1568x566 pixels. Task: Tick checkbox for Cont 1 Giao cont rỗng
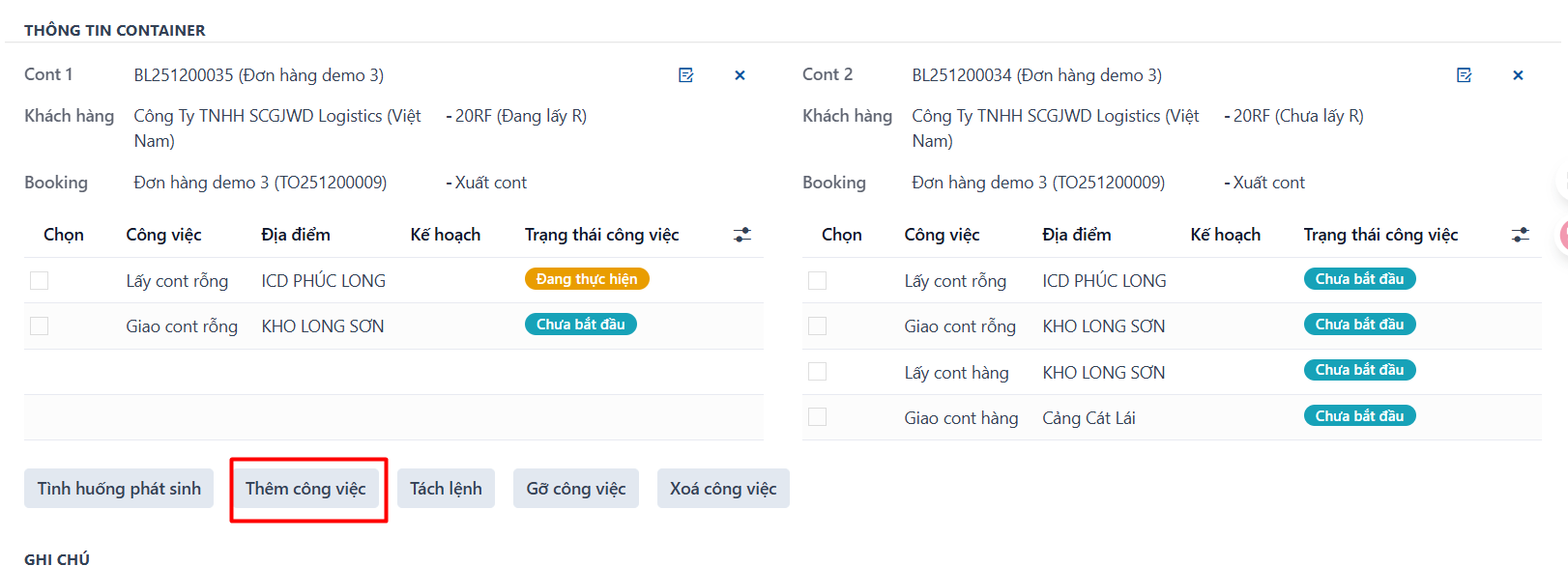click(x=40, y=326)
